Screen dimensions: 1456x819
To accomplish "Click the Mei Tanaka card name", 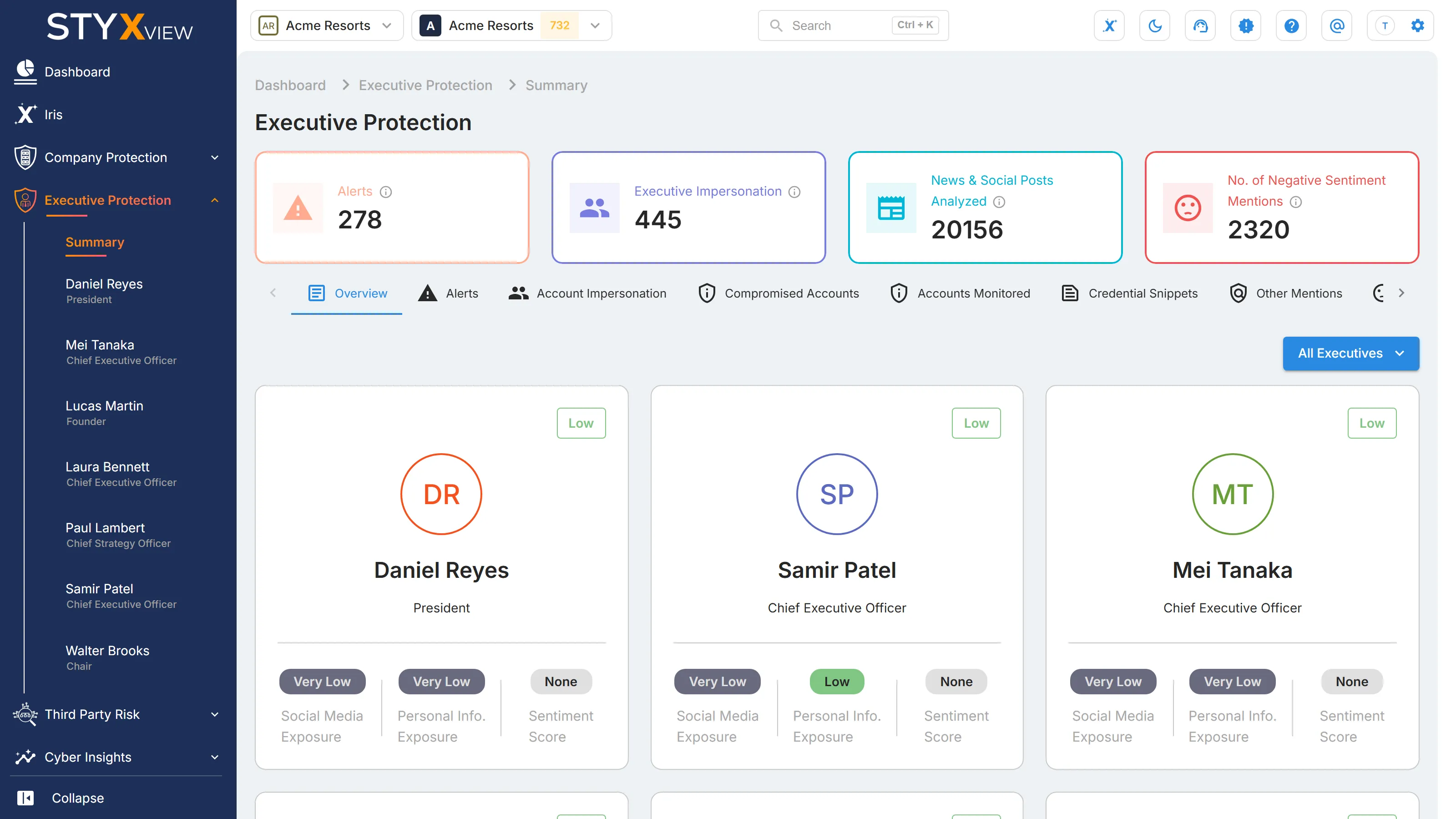I will [1232, 570].
